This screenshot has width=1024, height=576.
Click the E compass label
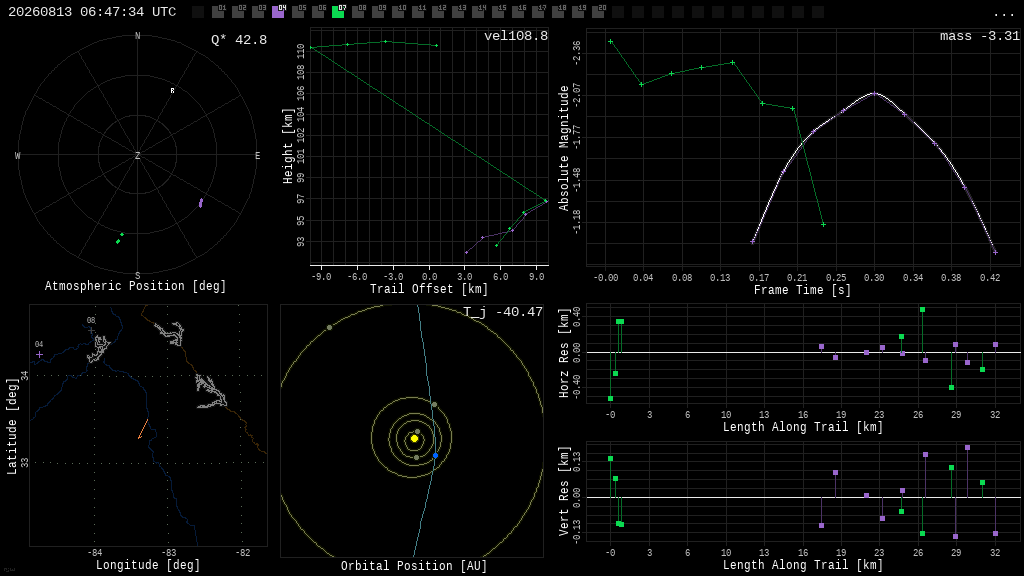(257, 155)
